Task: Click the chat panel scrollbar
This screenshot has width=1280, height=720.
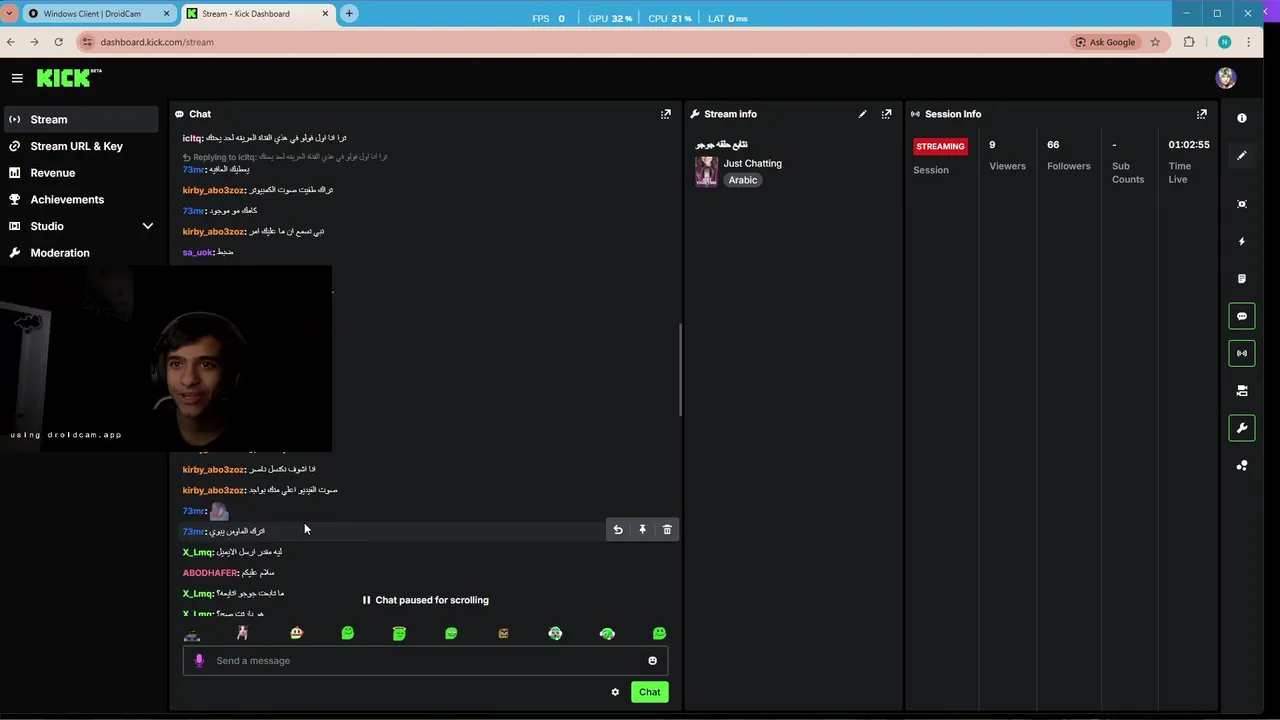Action: pyautogui.click(x=680, y=370)
